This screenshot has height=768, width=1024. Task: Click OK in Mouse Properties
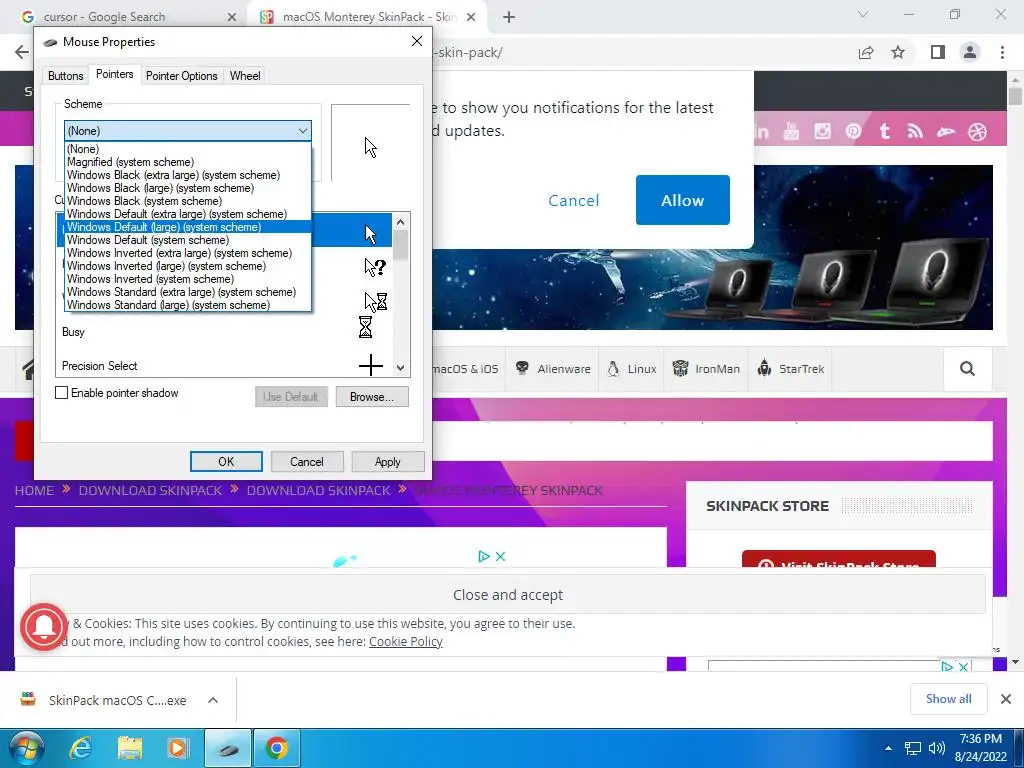[226, 462]
